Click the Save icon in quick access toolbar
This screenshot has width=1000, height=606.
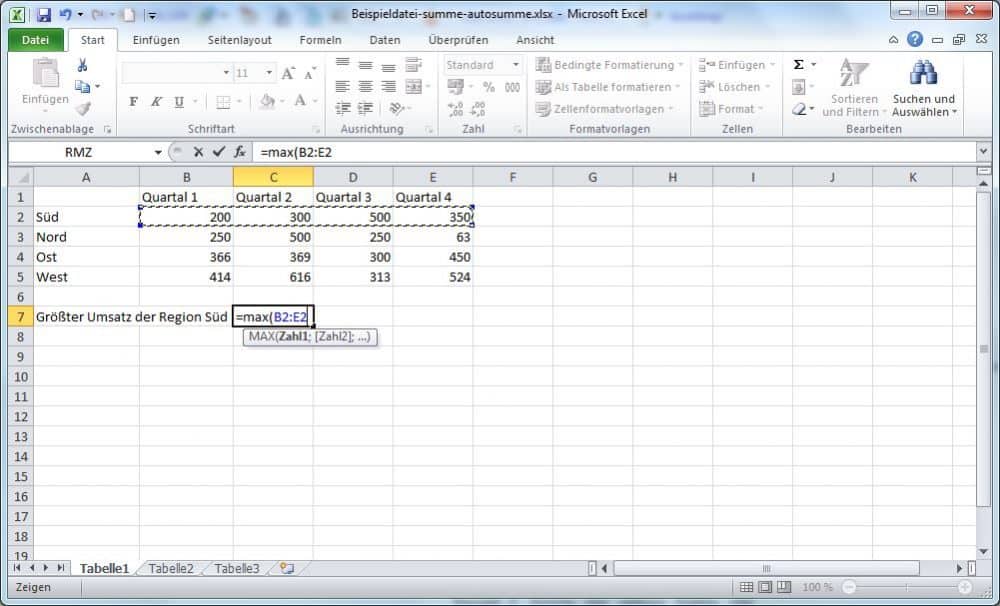[x=43, y=15]
